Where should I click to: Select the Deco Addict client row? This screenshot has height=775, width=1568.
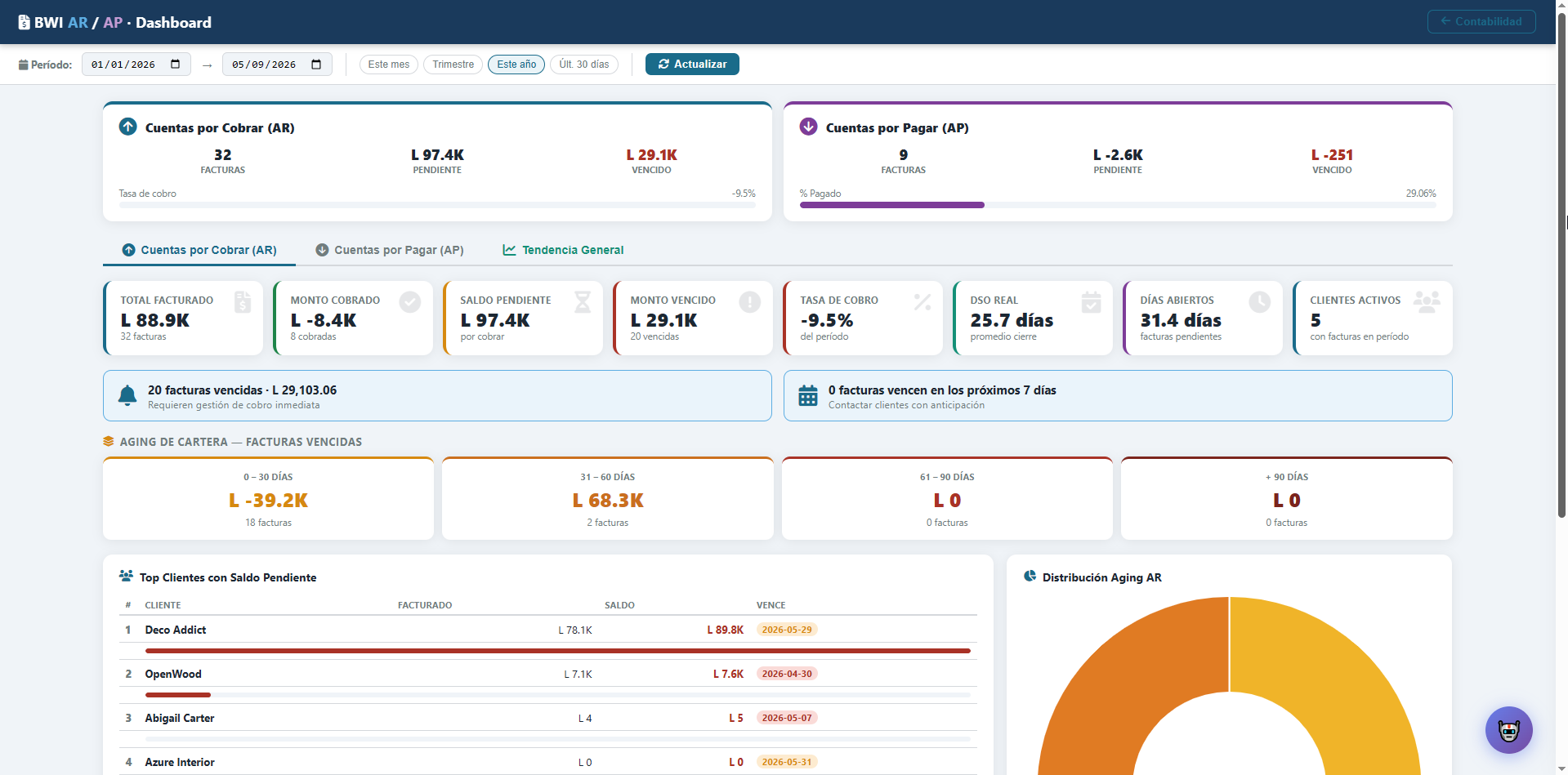pos(548,630)
